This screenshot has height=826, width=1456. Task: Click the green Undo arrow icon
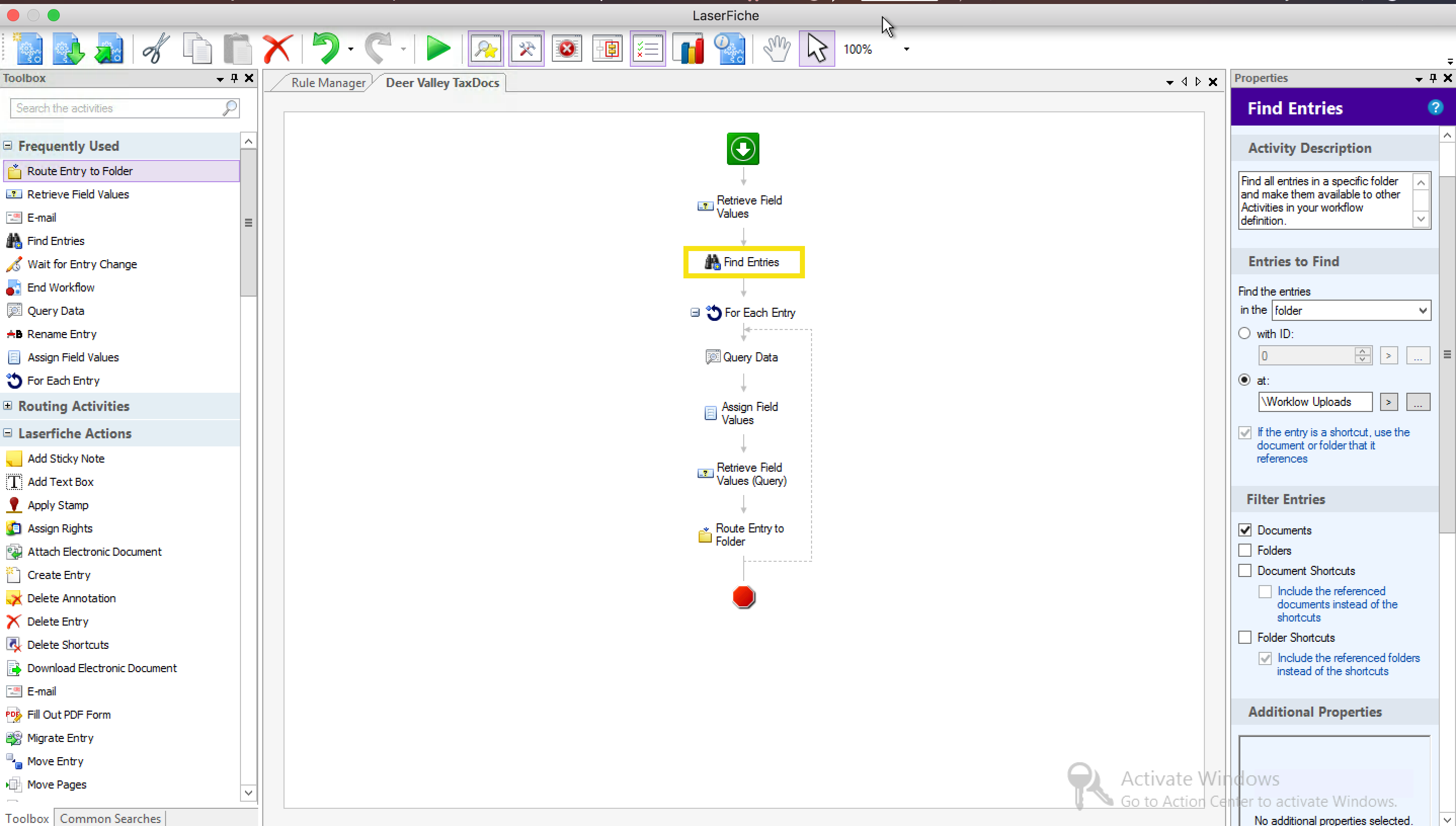(x=326, y=49)
